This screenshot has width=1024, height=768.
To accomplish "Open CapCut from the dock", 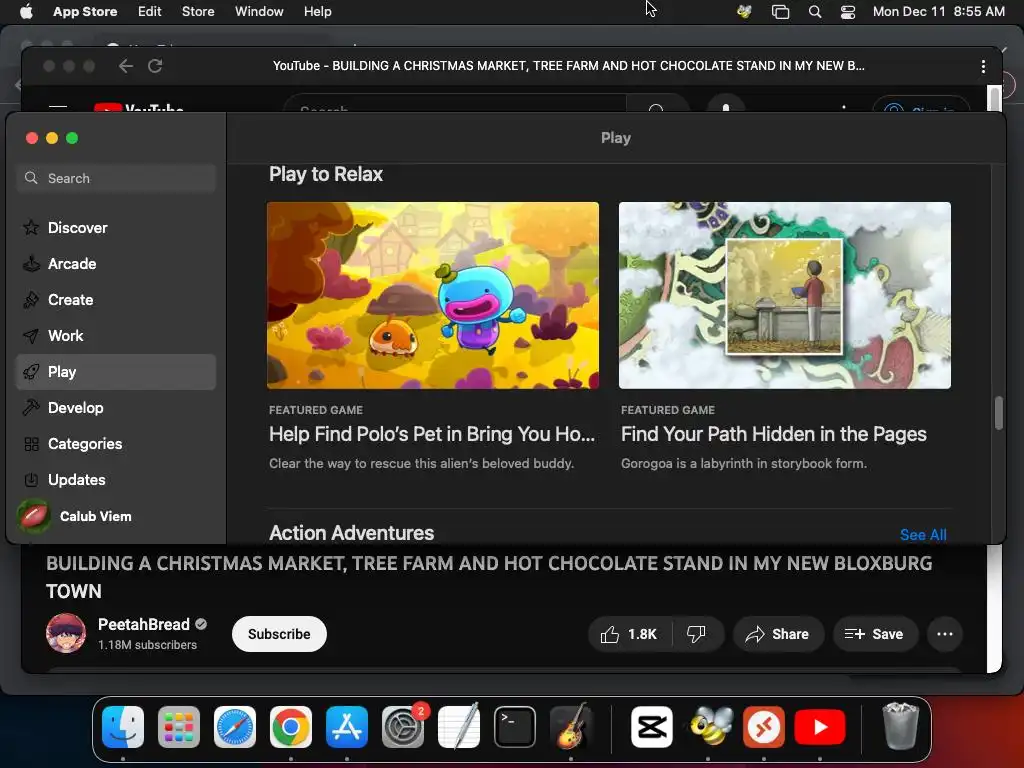I will 652,727.
